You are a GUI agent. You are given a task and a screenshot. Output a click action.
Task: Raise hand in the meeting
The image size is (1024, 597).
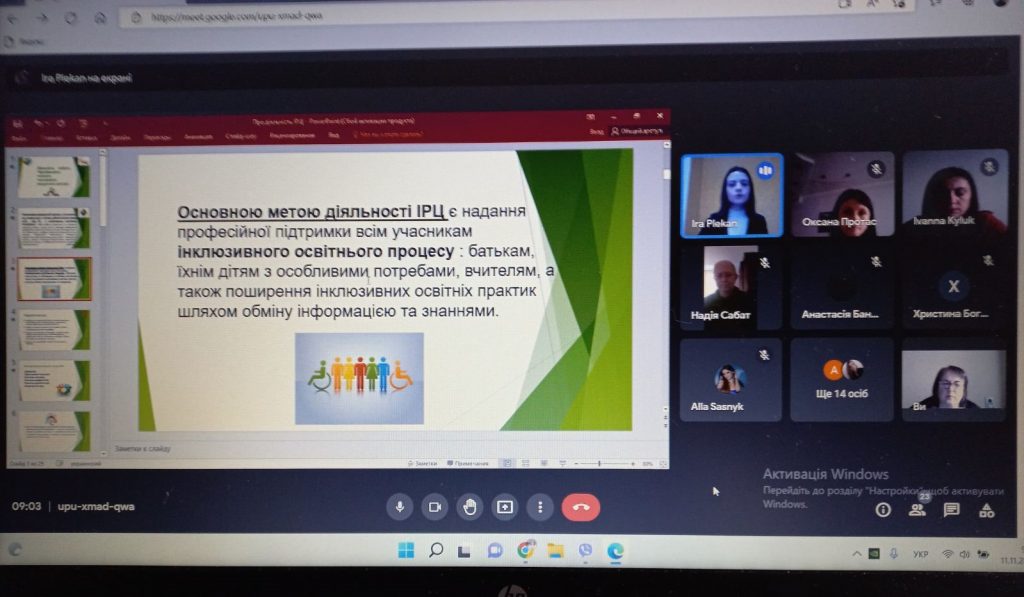pos(470,507)
